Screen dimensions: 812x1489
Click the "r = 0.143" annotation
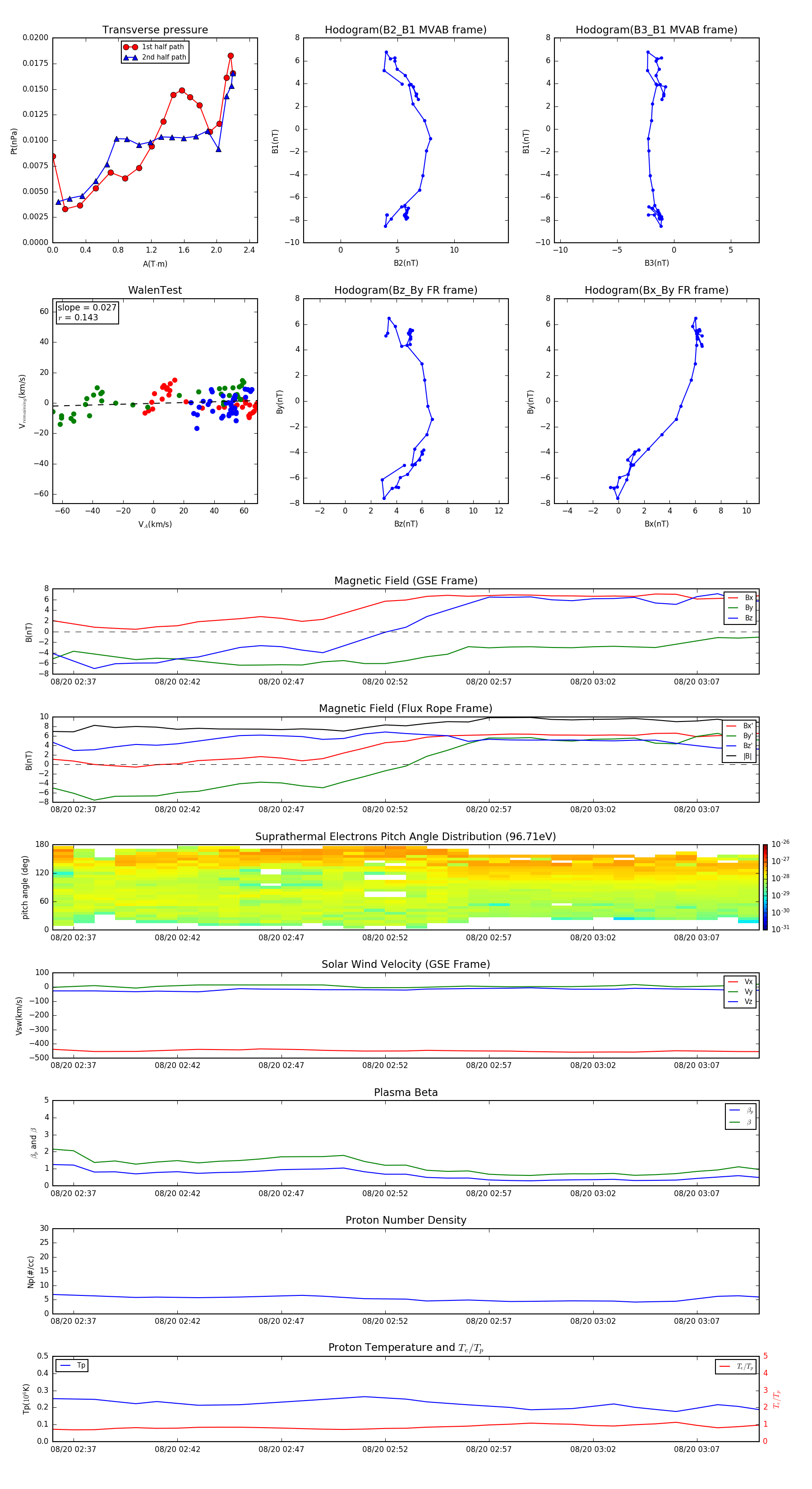pyautogui.click(x=78, y=317)
